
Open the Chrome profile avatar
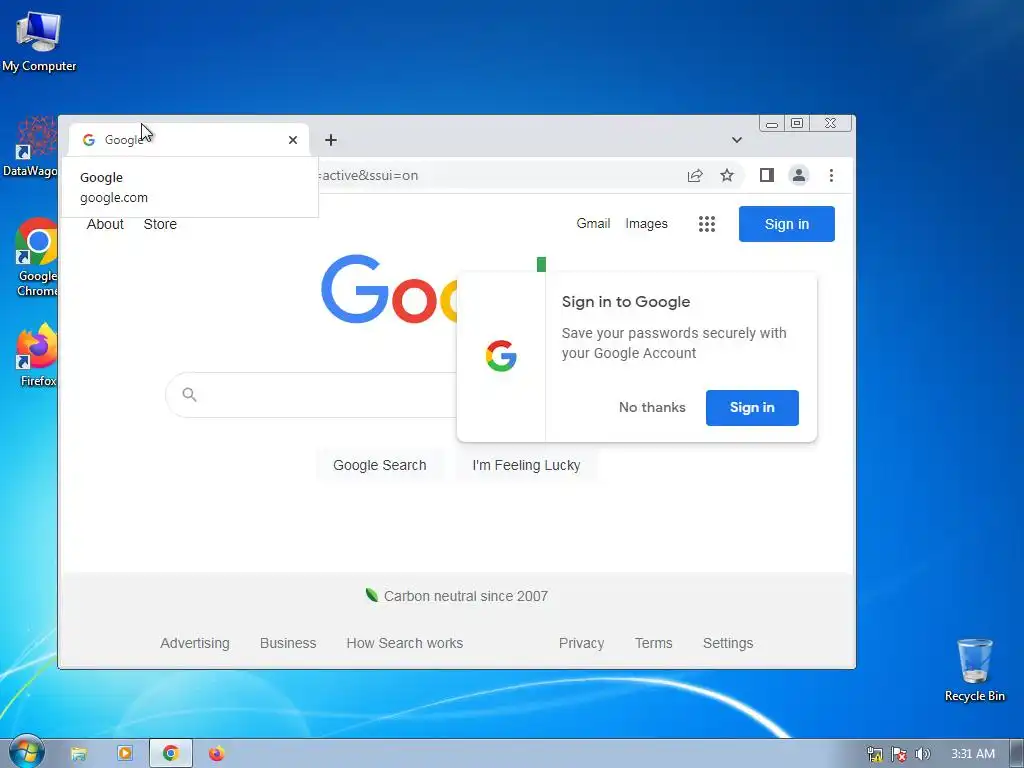[x=799, y=175]
